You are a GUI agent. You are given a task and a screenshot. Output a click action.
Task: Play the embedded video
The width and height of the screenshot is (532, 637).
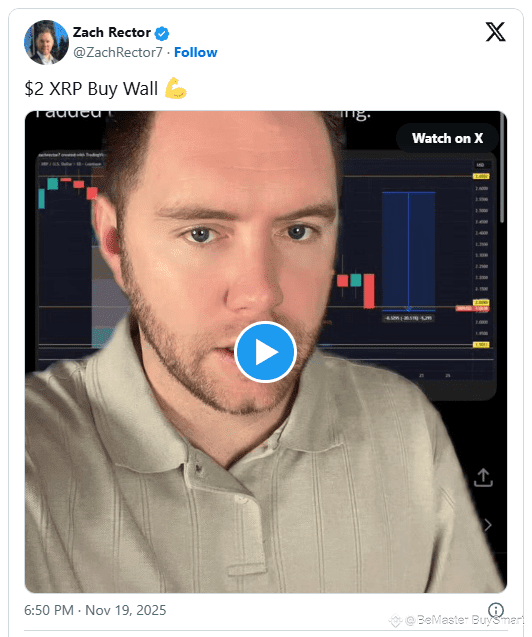[x=266, y=352]
